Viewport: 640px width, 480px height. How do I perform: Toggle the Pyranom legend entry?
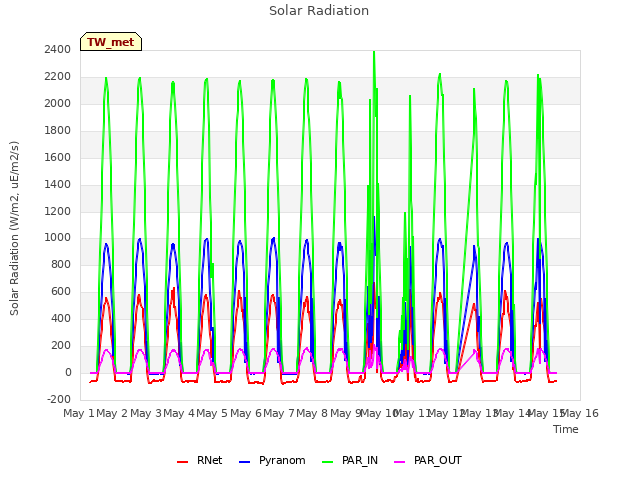pos(272,461)
